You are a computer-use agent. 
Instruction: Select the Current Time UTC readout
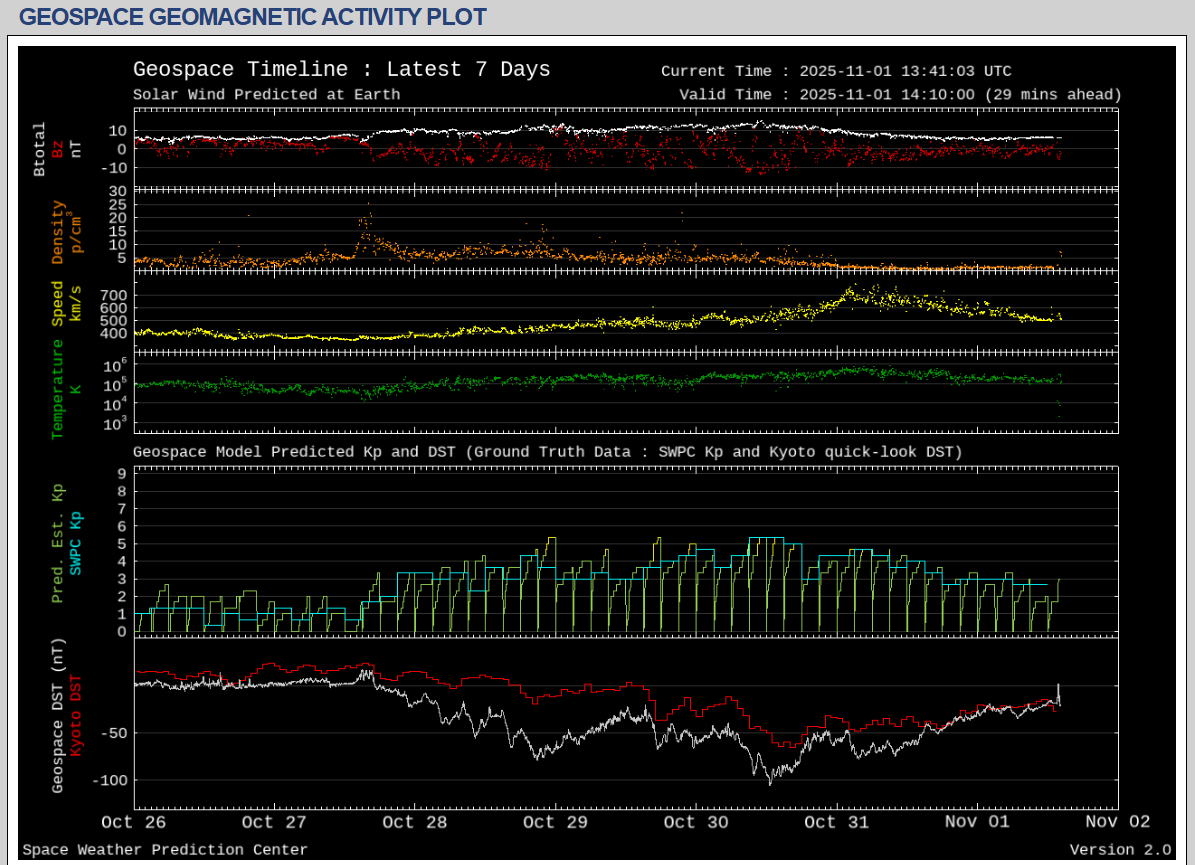(836, 71)
